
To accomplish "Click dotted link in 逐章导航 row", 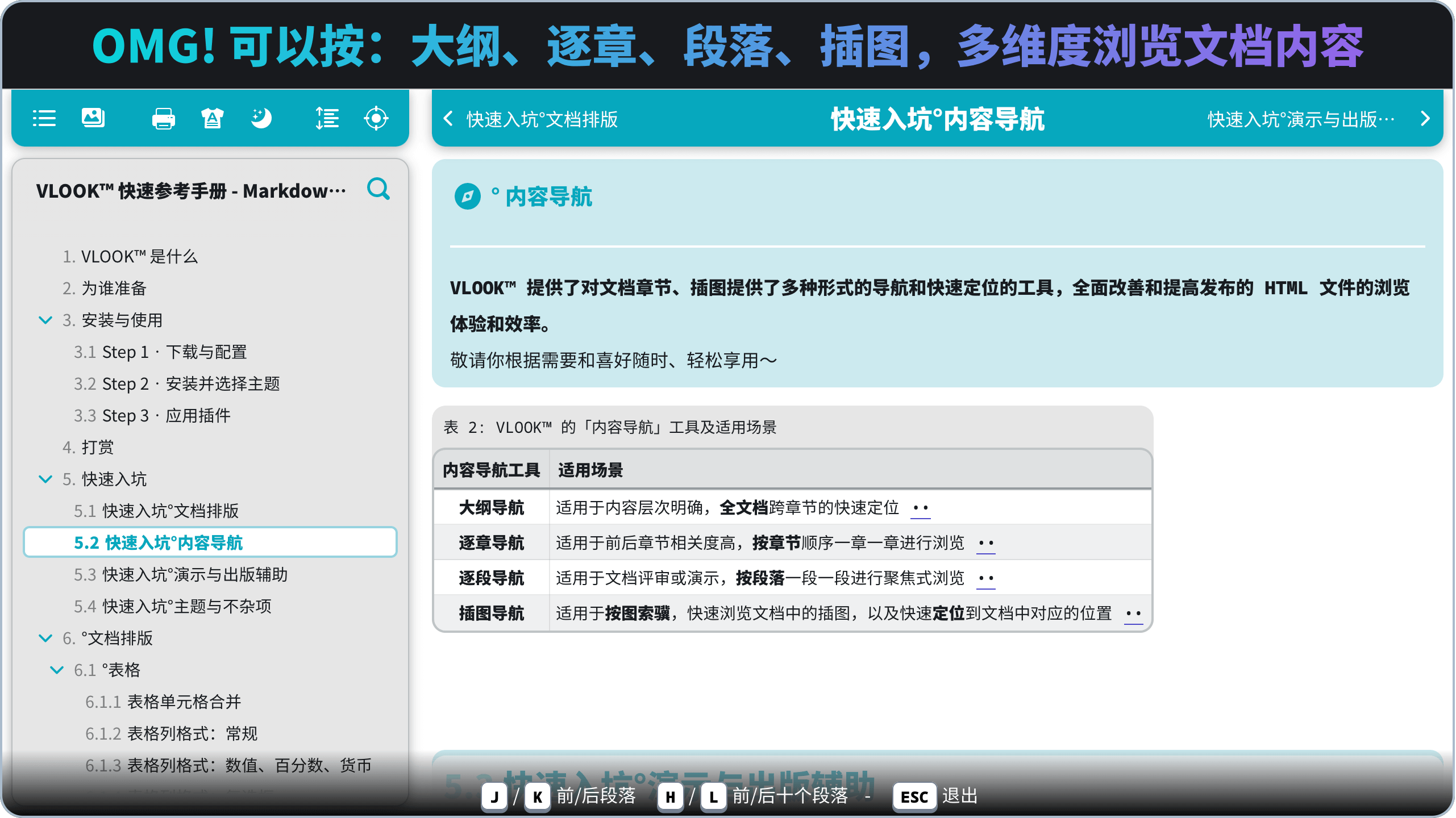I will pos(986,543).
